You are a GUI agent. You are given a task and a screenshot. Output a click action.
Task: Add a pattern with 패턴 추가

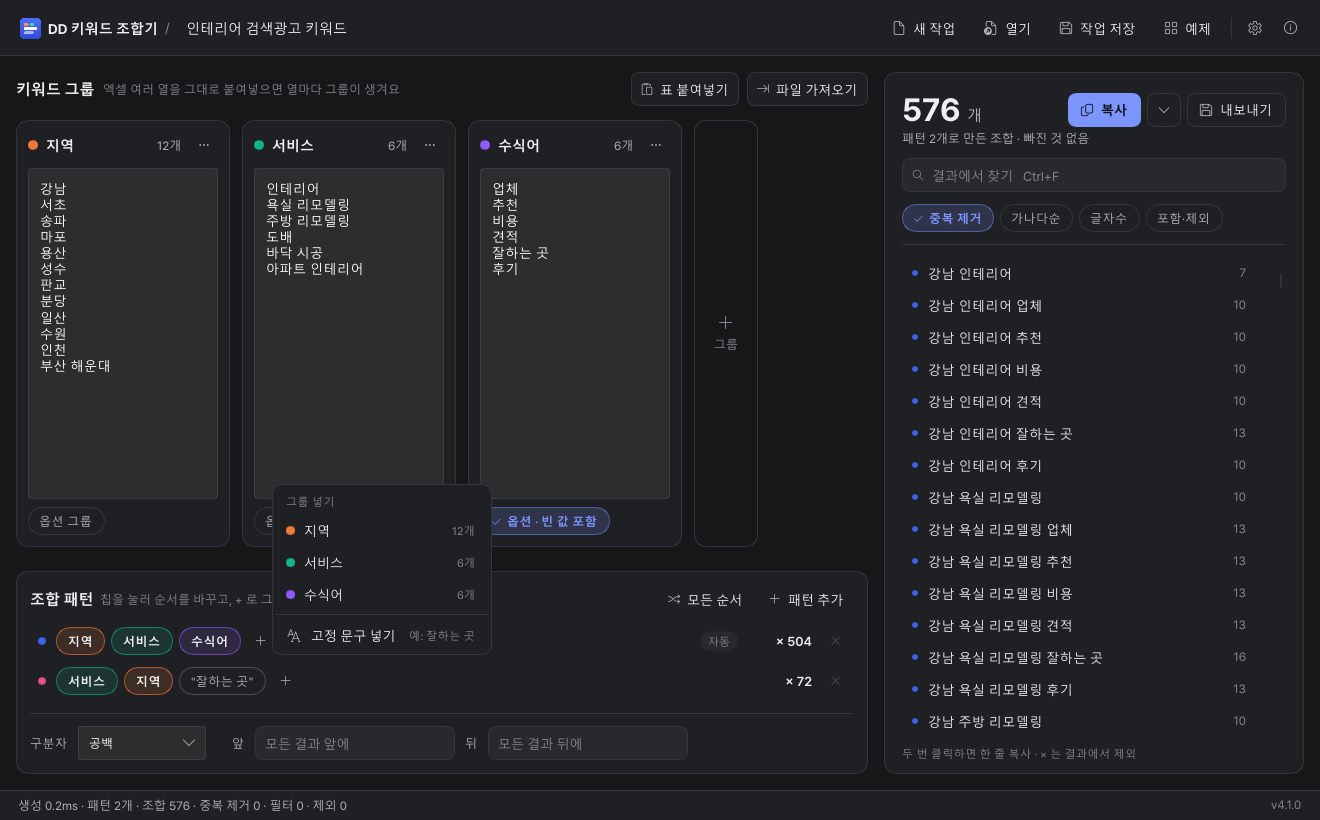click(806, 599)
